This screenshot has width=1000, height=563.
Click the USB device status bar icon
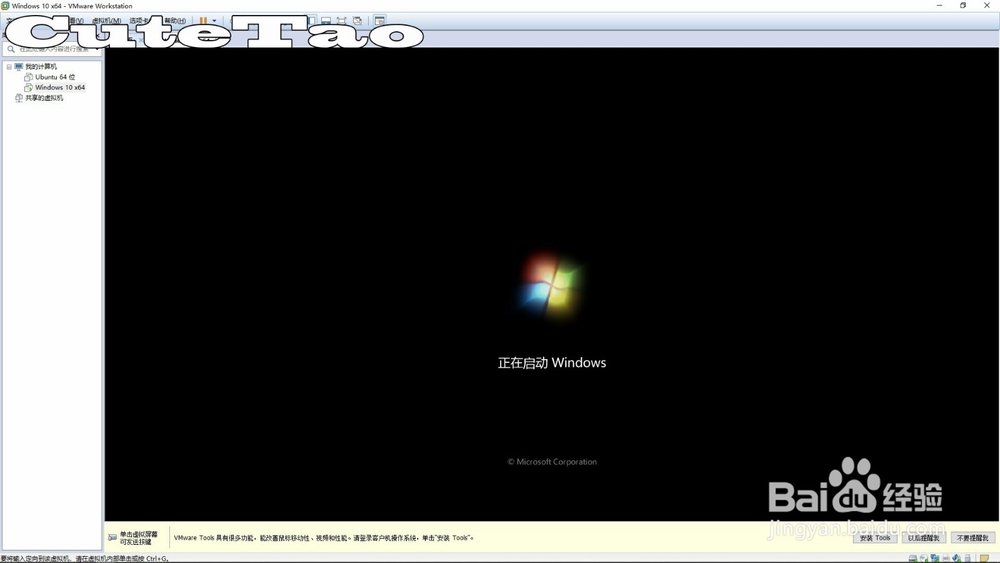(x=967, y=559)
